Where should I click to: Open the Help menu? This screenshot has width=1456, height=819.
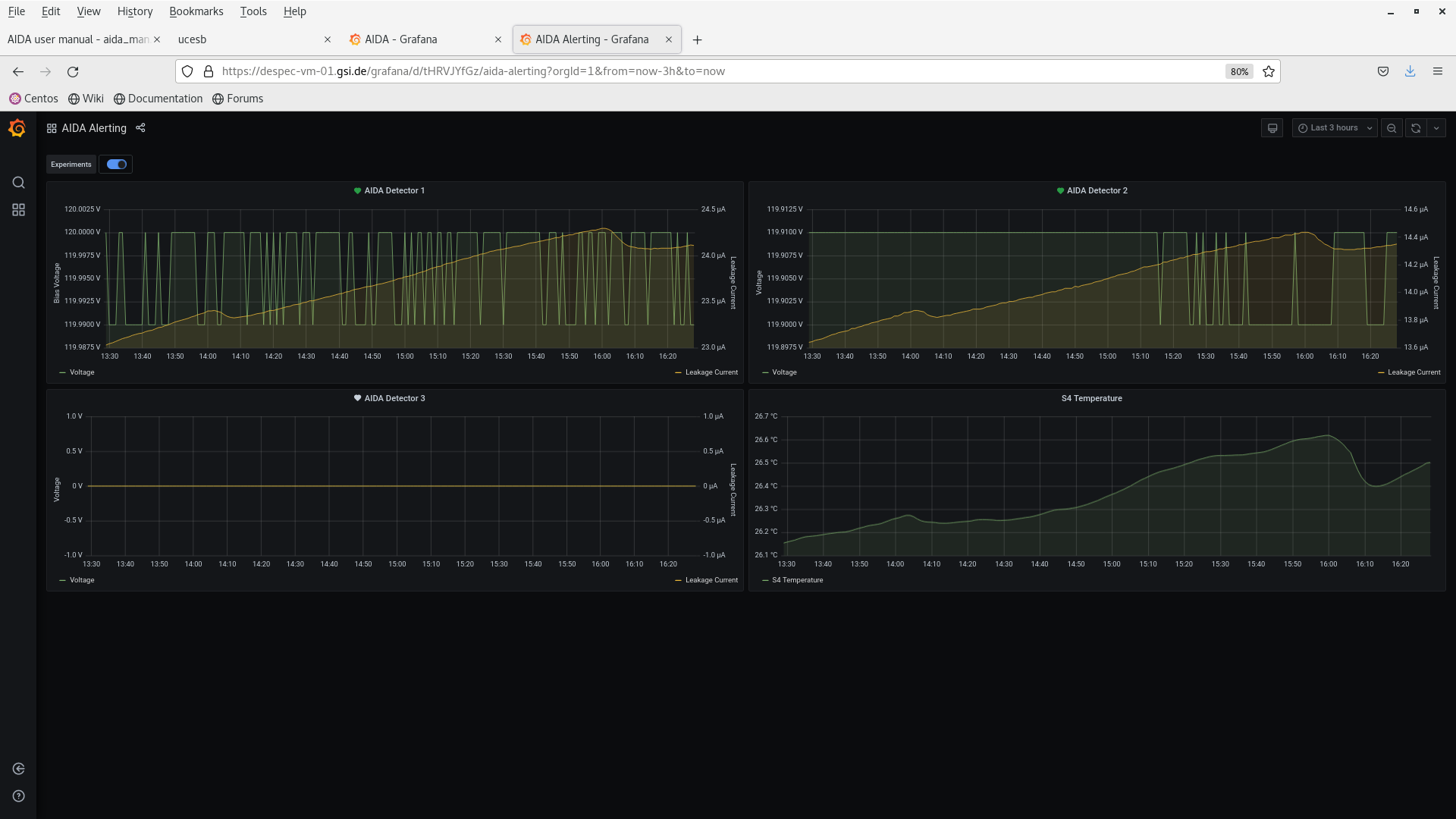(x=295, y=11)
